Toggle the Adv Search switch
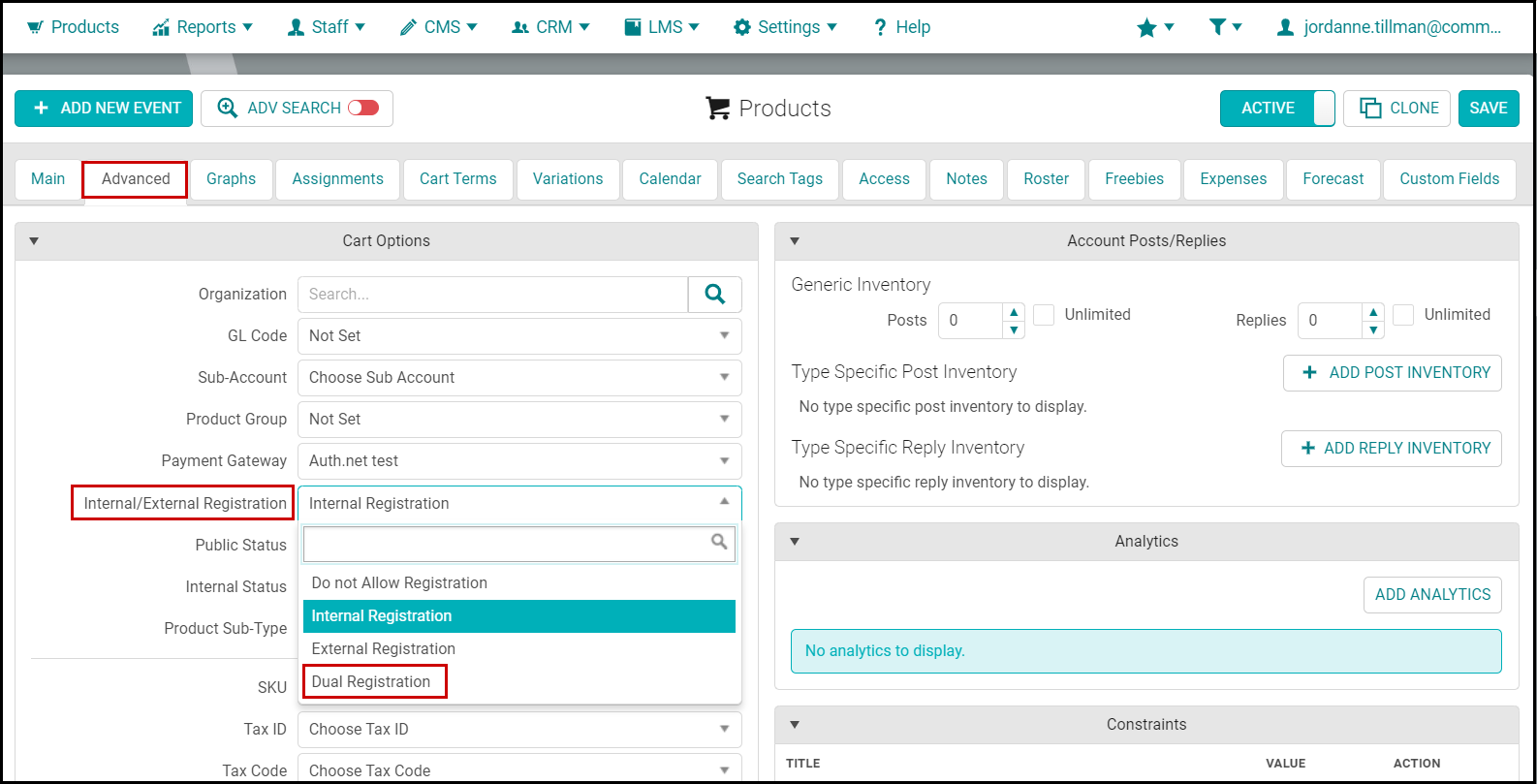 pyautogui.click(x=363, y=108)
